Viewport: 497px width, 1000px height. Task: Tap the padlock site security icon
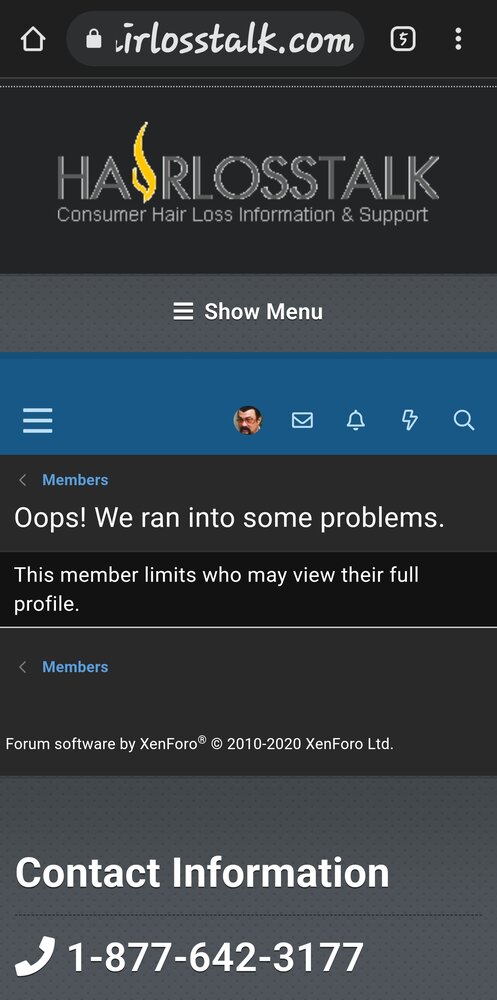pos(94,40)
